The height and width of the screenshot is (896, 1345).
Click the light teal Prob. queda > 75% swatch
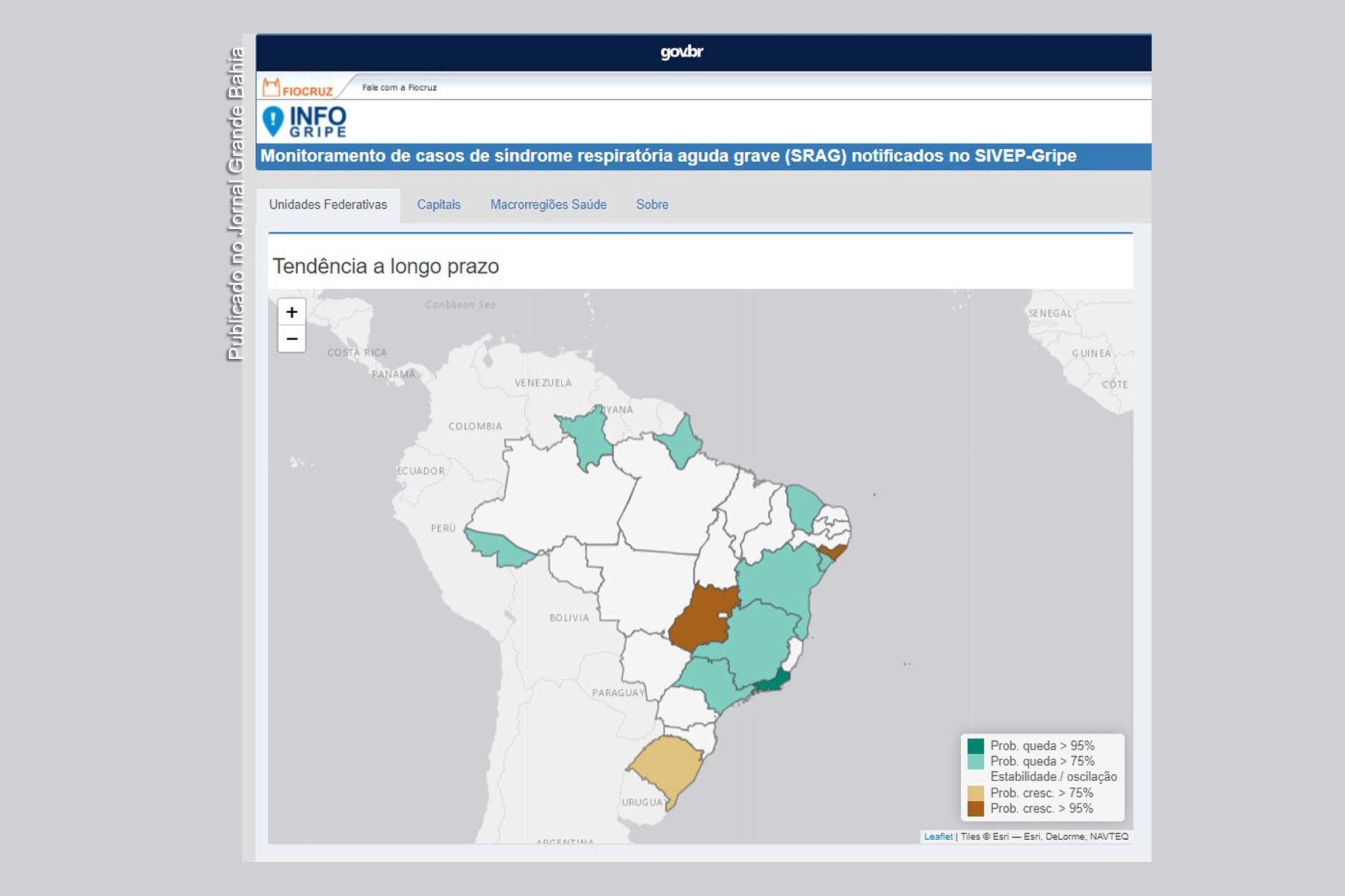pos(975,761)
